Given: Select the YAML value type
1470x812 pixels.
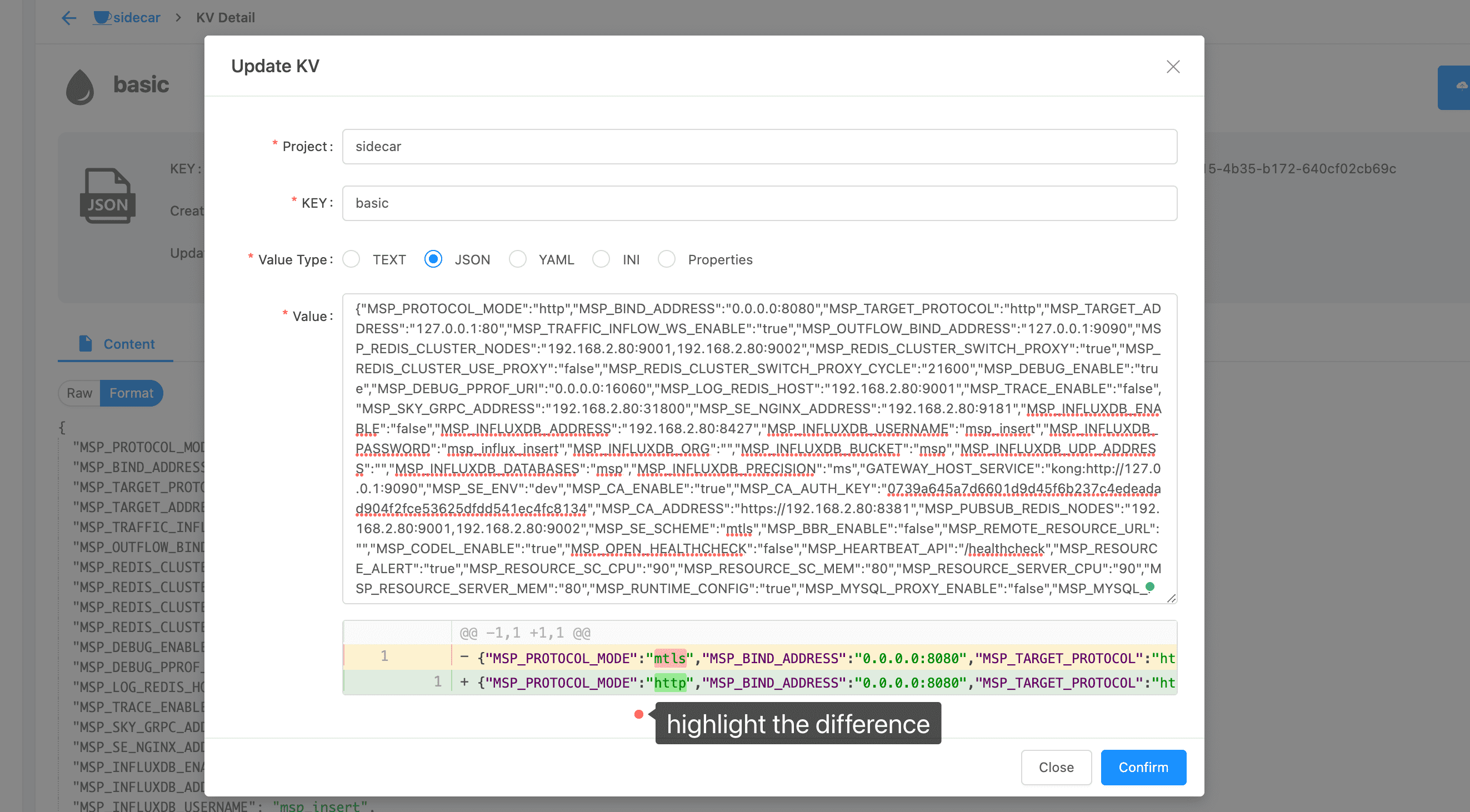Looking at the screenshot, I should click(x=518, y=259).
